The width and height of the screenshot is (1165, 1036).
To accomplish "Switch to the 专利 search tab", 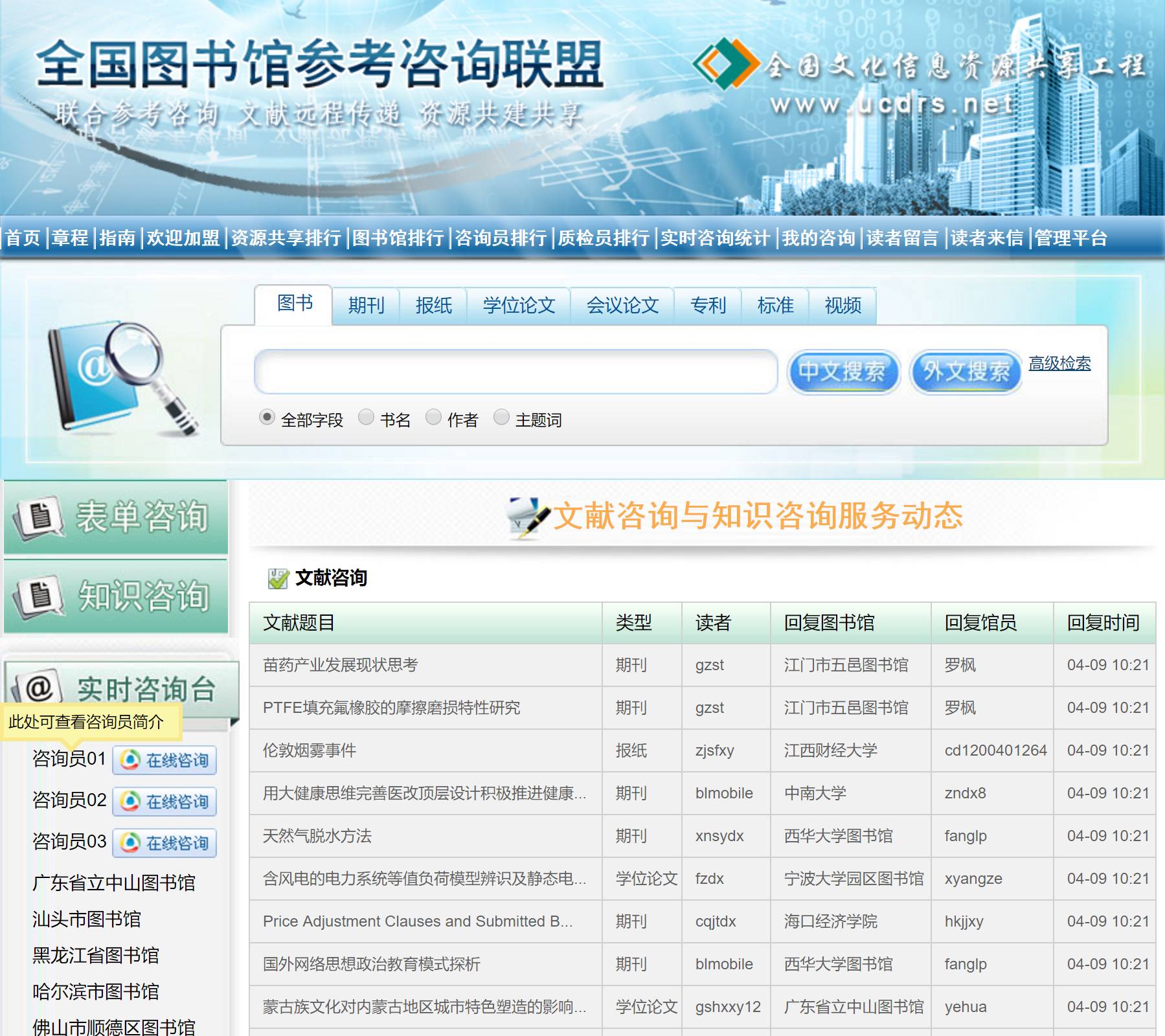I will [x=708, y=305].
